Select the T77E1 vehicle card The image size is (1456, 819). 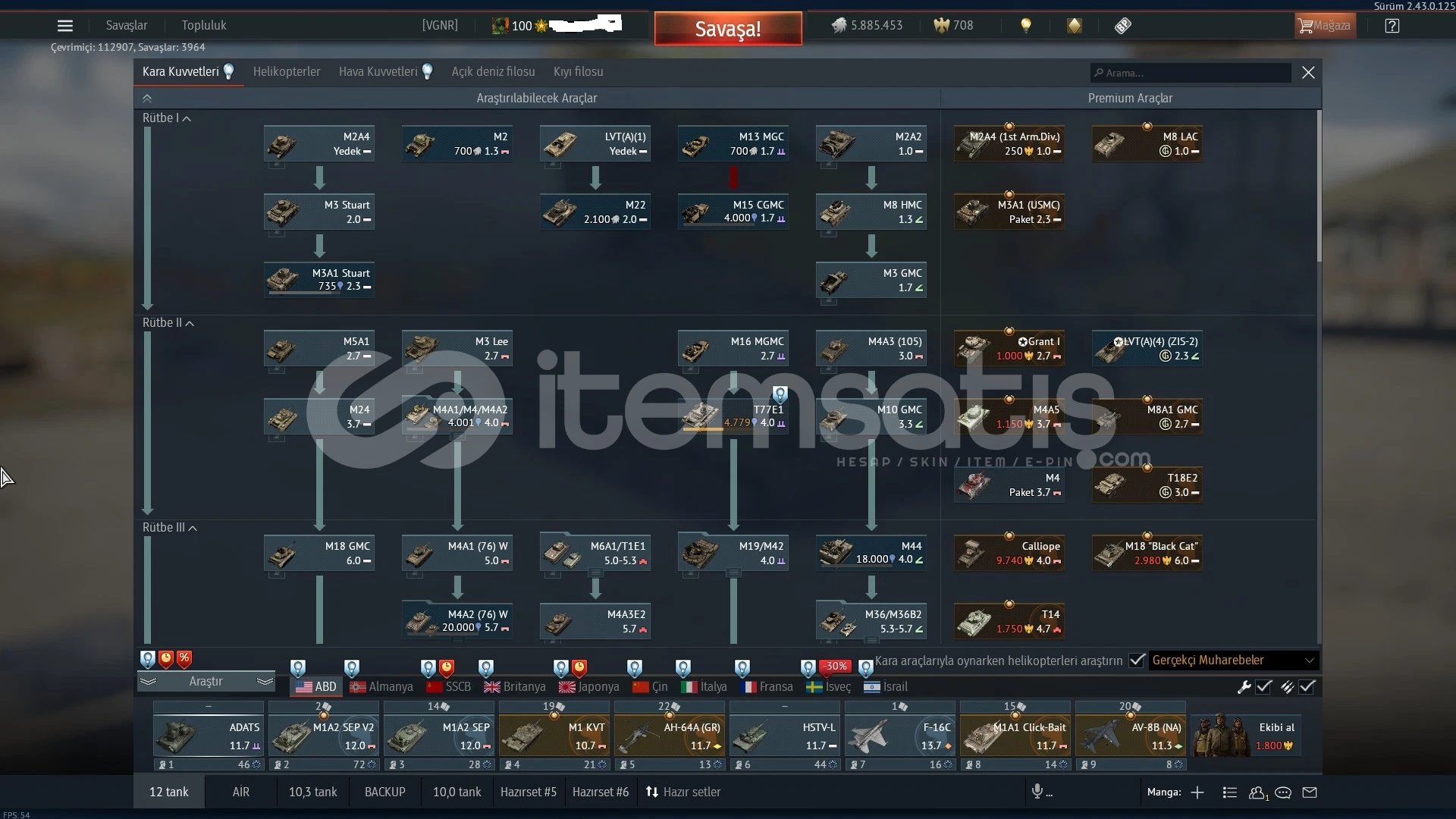tap(733, 416)
